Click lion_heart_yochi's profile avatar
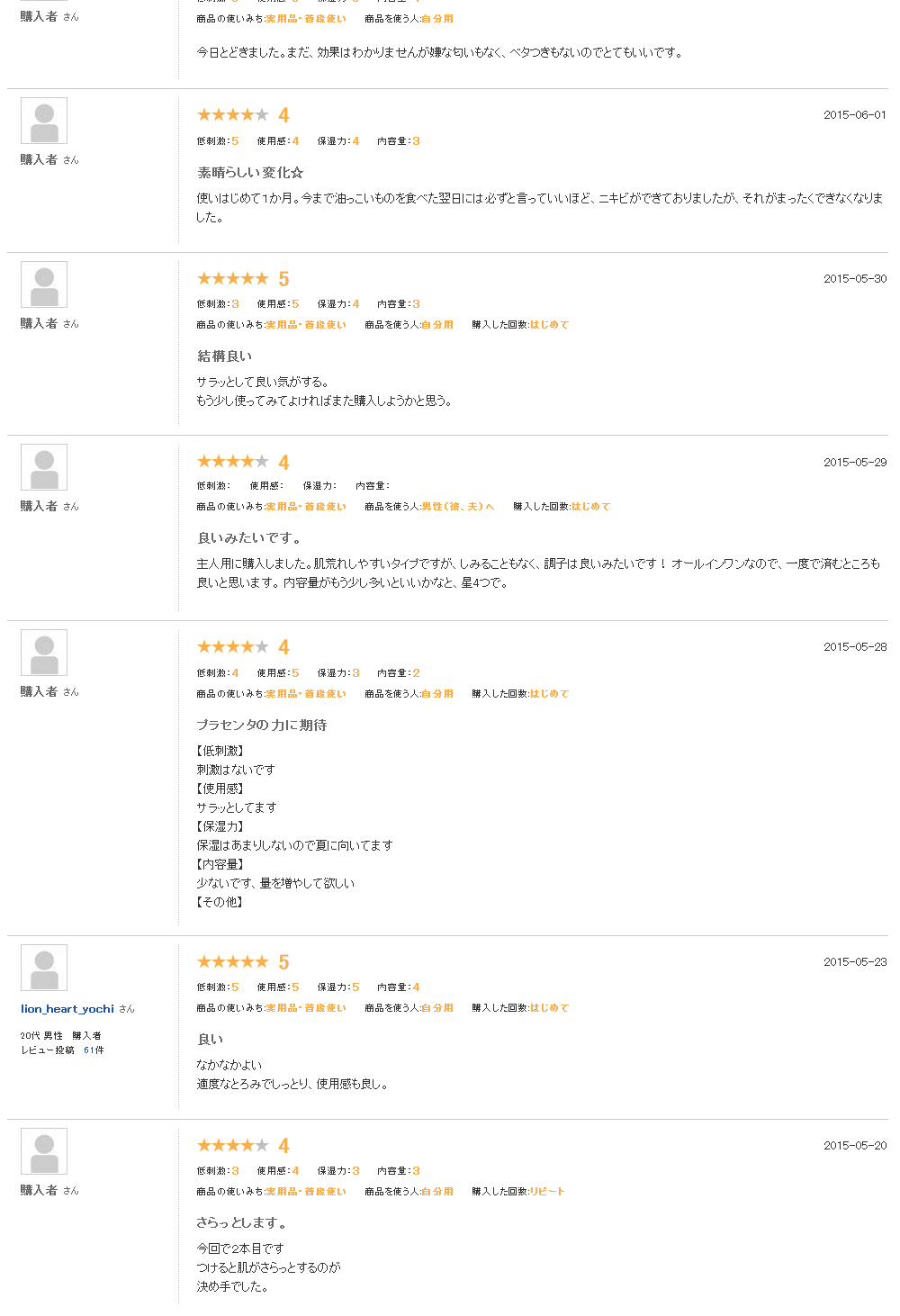 pos(44,968)
